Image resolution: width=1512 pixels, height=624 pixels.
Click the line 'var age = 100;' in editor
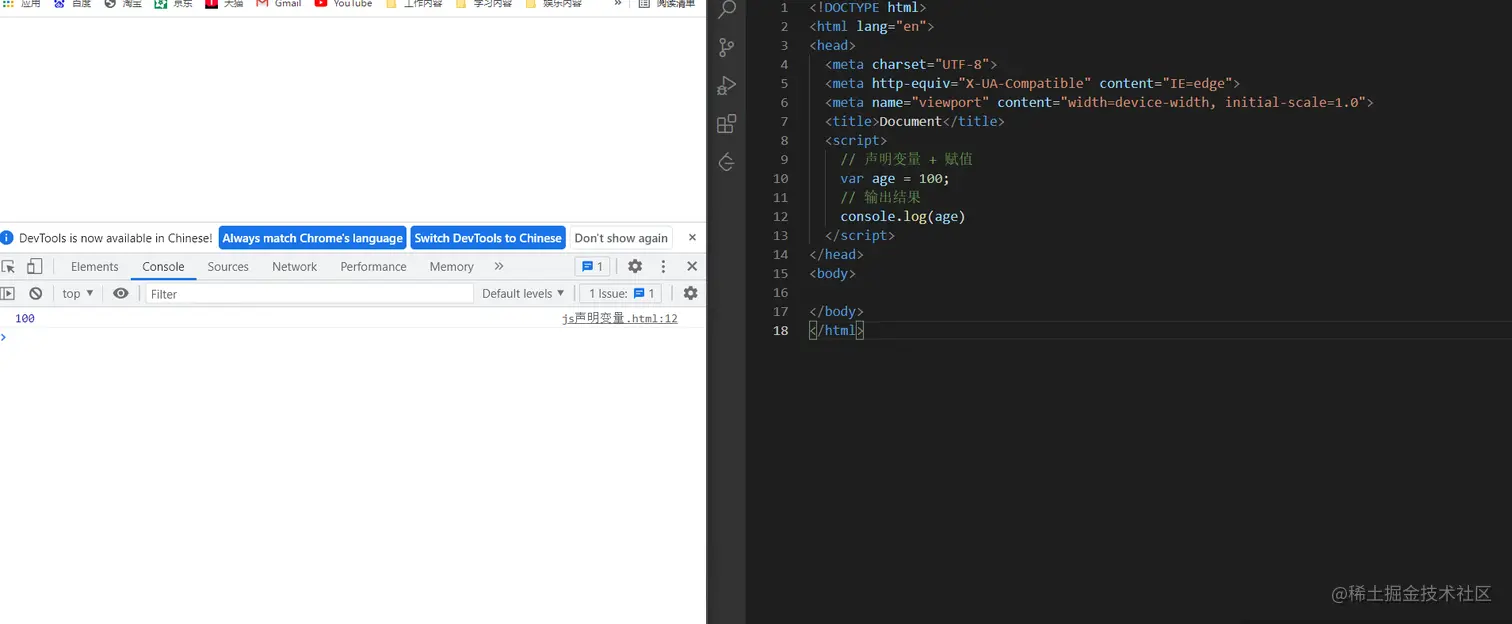click(x=895, y=178)
